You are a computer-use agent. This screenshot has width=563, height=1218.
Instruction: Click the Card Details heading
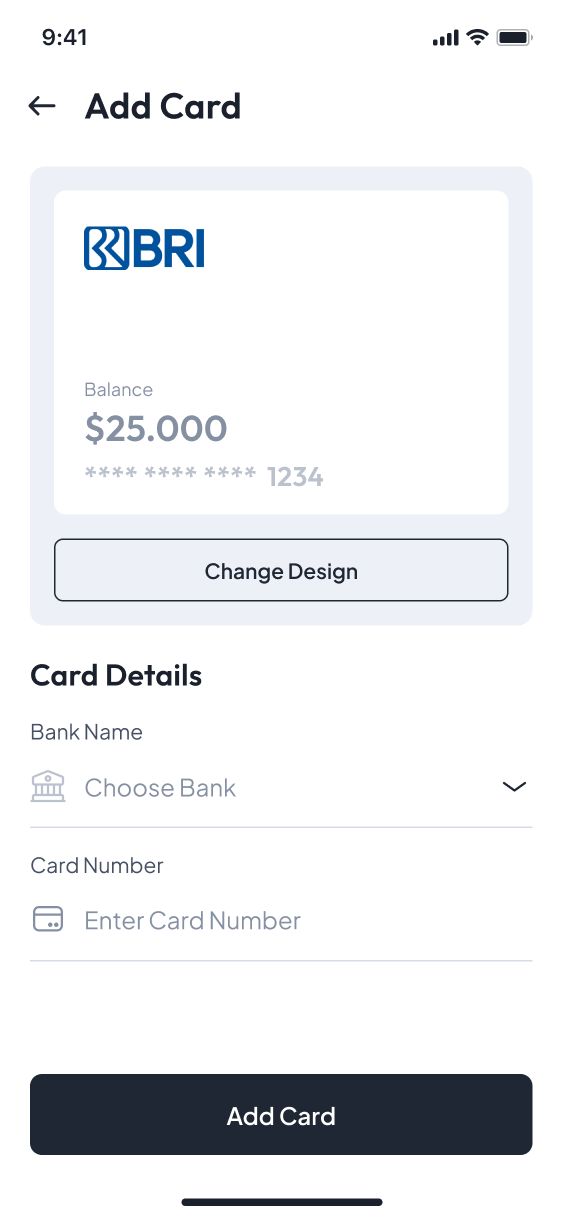pyautogui.click(x=116, y=676)
